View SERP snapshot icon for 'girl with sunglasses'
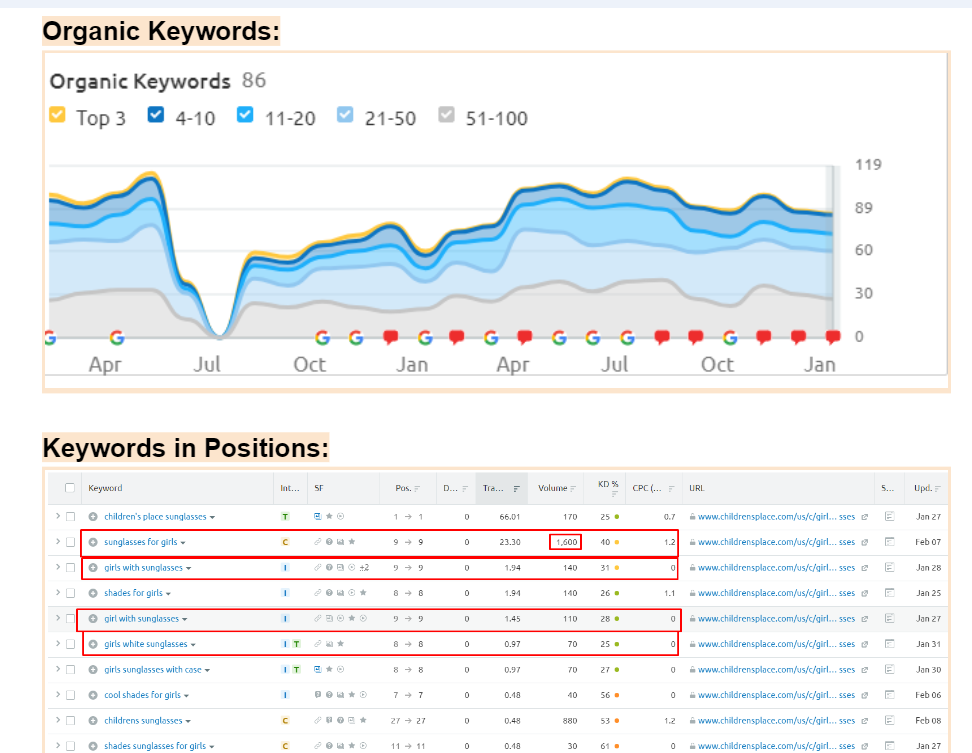972x753 pixels. pos(890,618)
